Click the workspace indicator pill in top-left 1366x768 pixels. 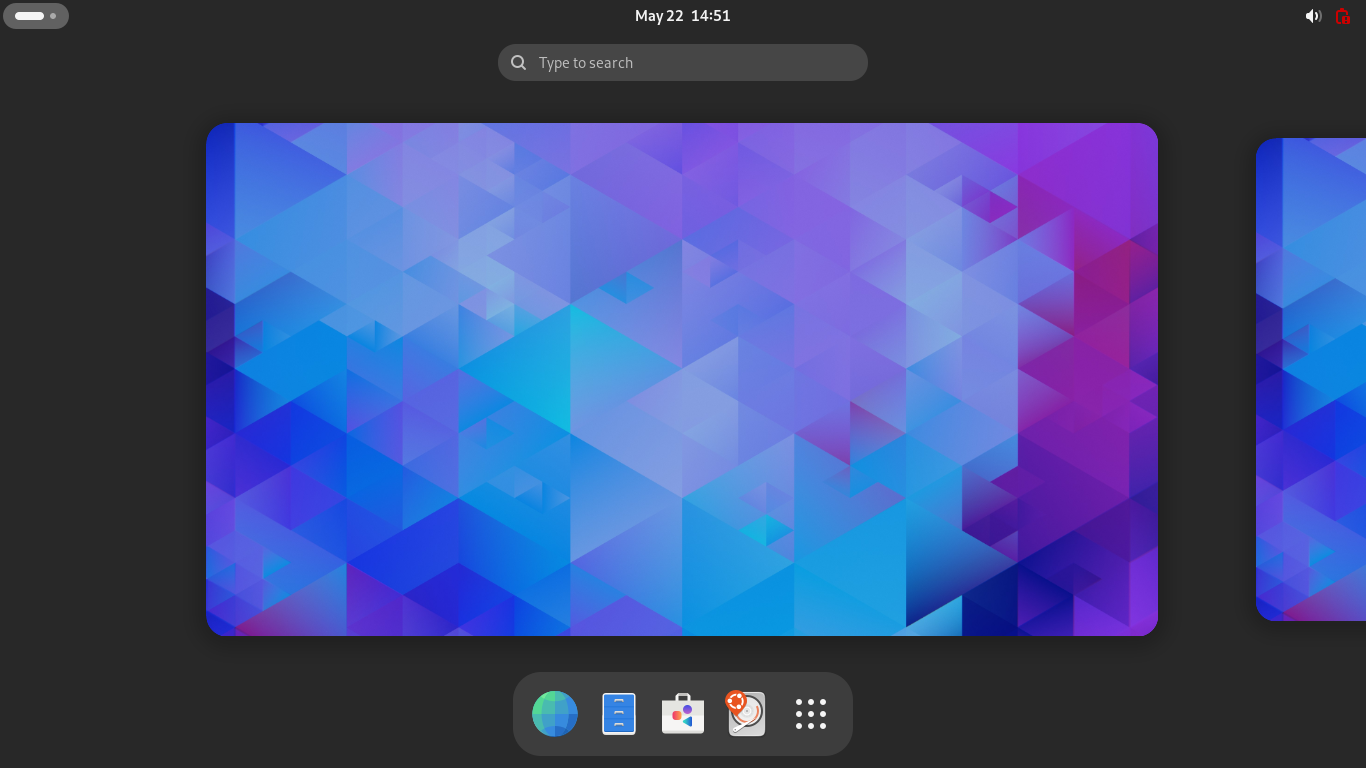pos(36,16)
